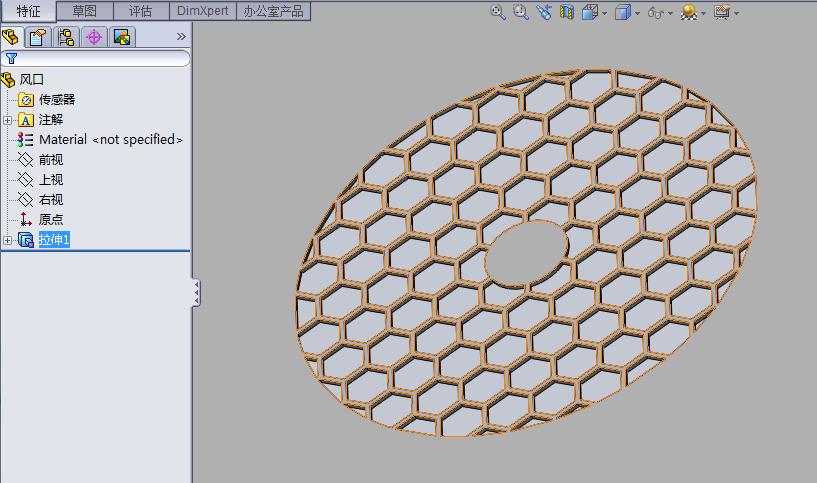Switch to the DimXpert tab
The width and height of the screenshot is (817, 483).
click(x=203, y=11)
